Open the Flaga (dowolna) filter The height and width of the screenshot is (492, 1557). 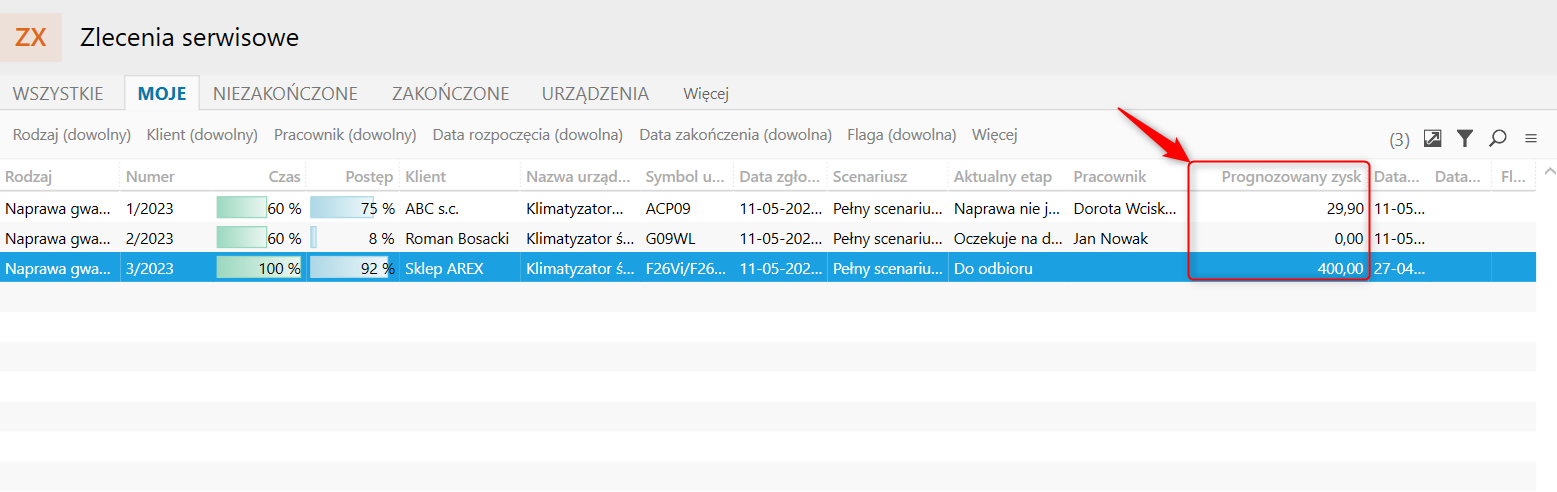[x=901, y=135]
